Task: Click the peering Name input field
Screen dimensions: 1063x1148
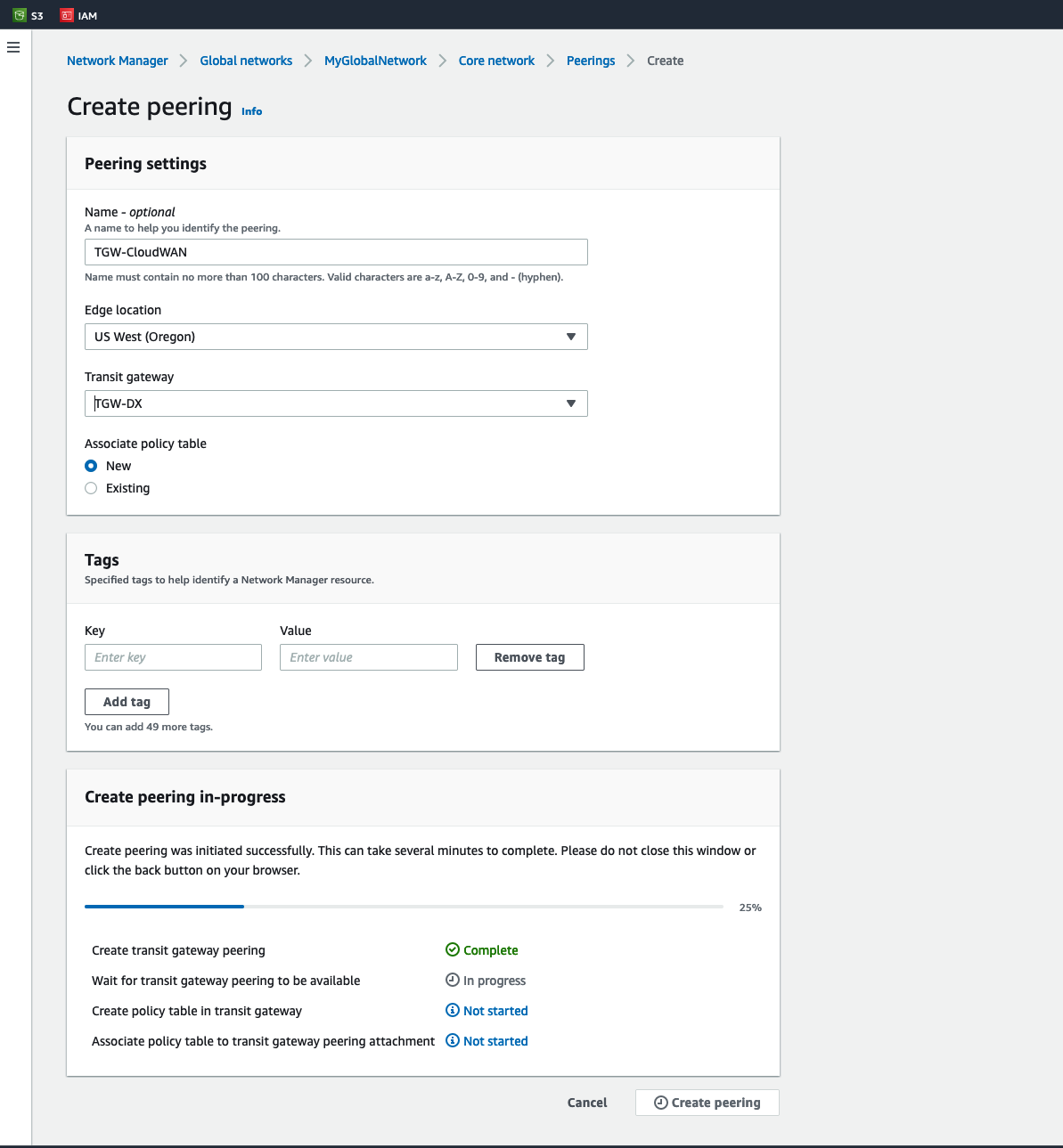Action: (336, 252)
